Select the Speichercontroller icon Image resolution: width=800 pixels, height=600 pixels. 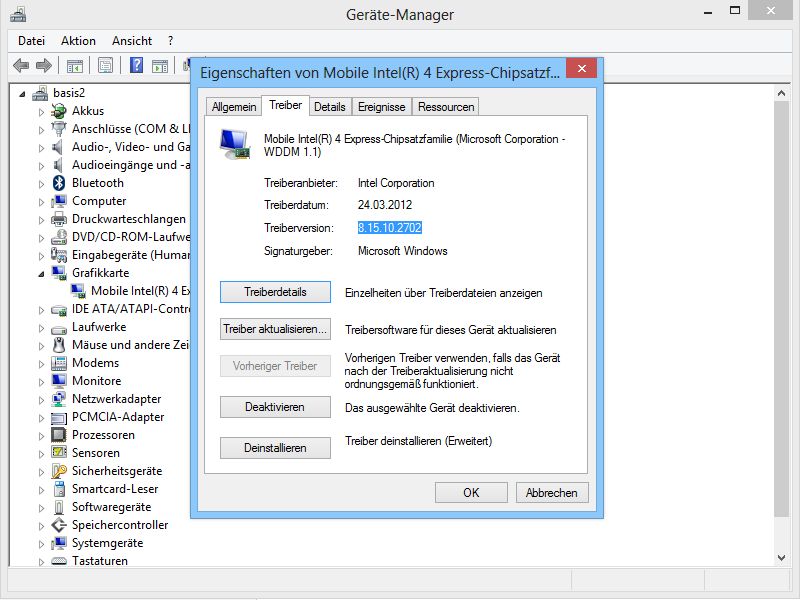59,525
